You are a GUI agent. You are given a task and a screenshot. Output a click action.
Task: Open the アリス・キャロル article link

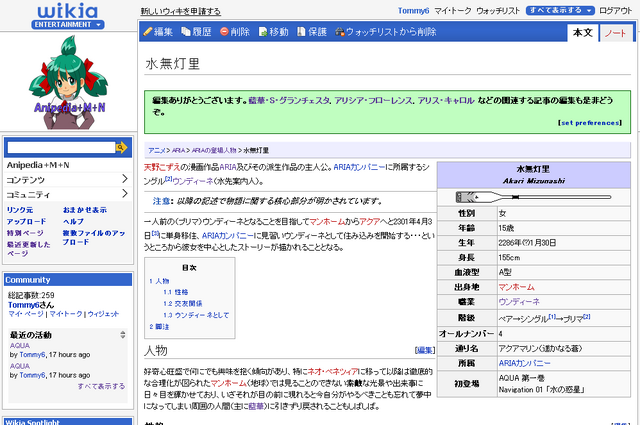coord(445,100)
